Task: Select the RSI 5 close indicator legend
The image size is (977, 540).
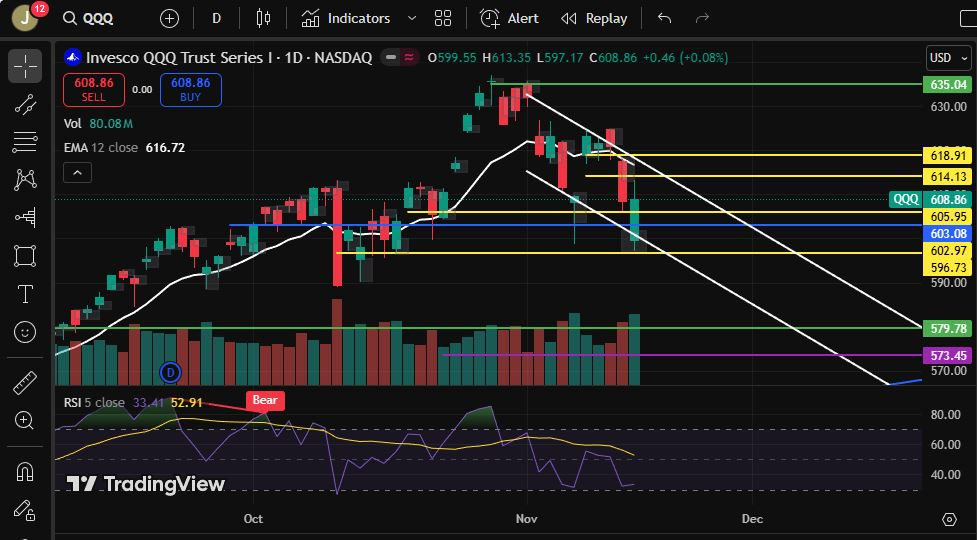Action: pyautogui.click(x=93, y=403)
